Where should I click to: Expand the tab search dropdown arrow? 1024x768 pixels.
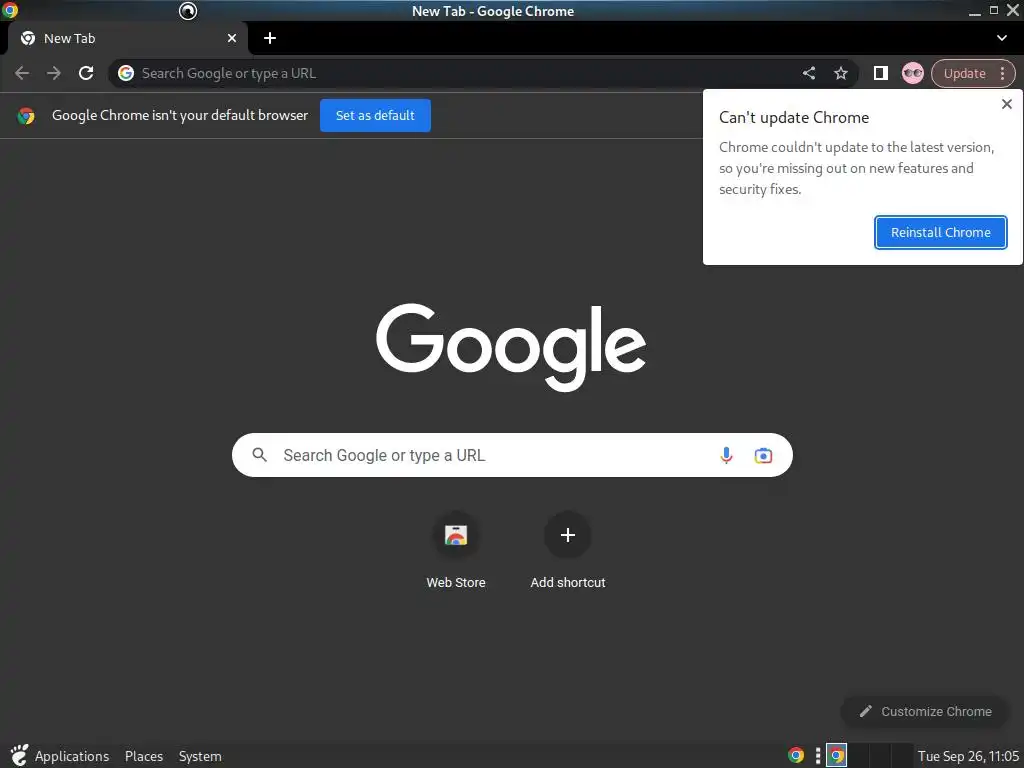[x=1002, y=38]
